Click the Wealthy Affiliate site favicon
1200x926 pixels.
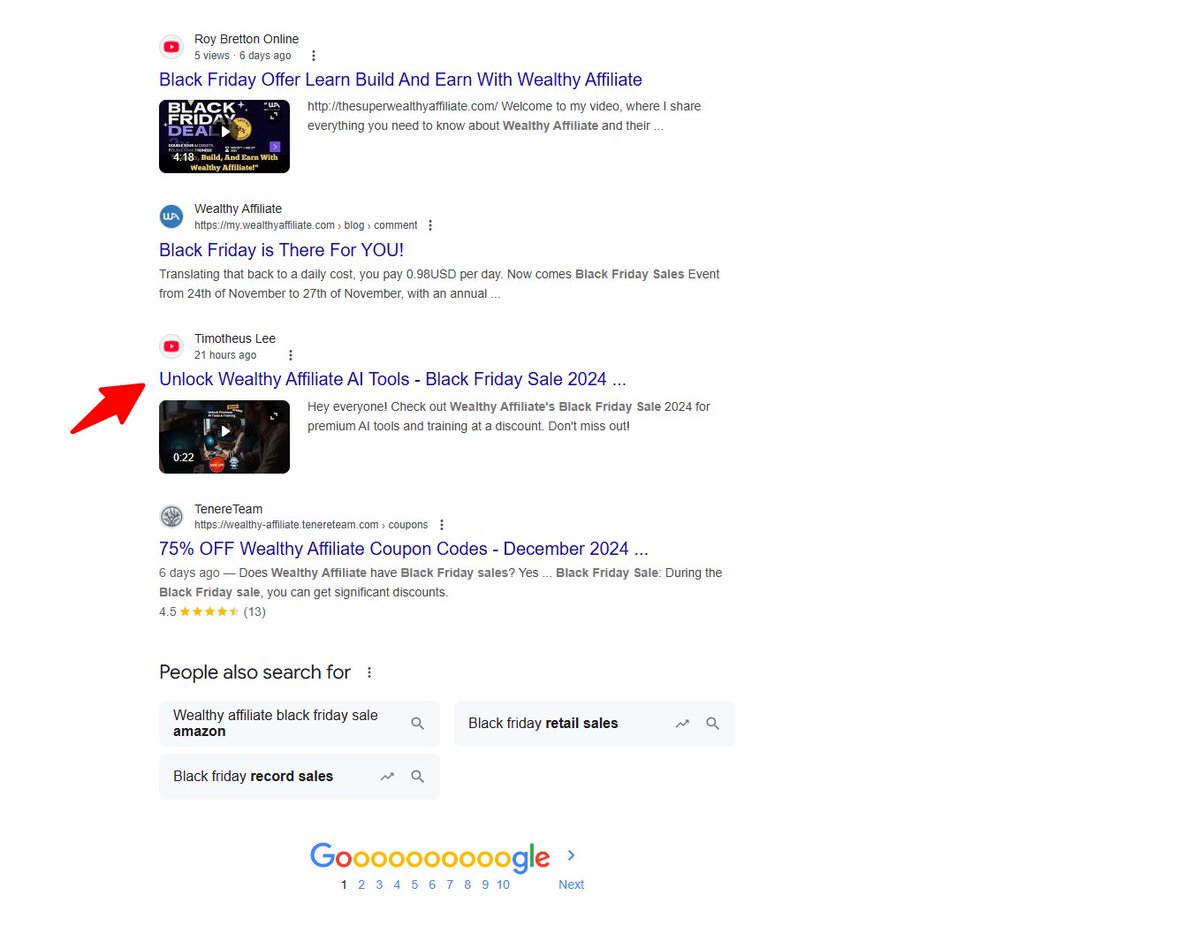(172, 217)
